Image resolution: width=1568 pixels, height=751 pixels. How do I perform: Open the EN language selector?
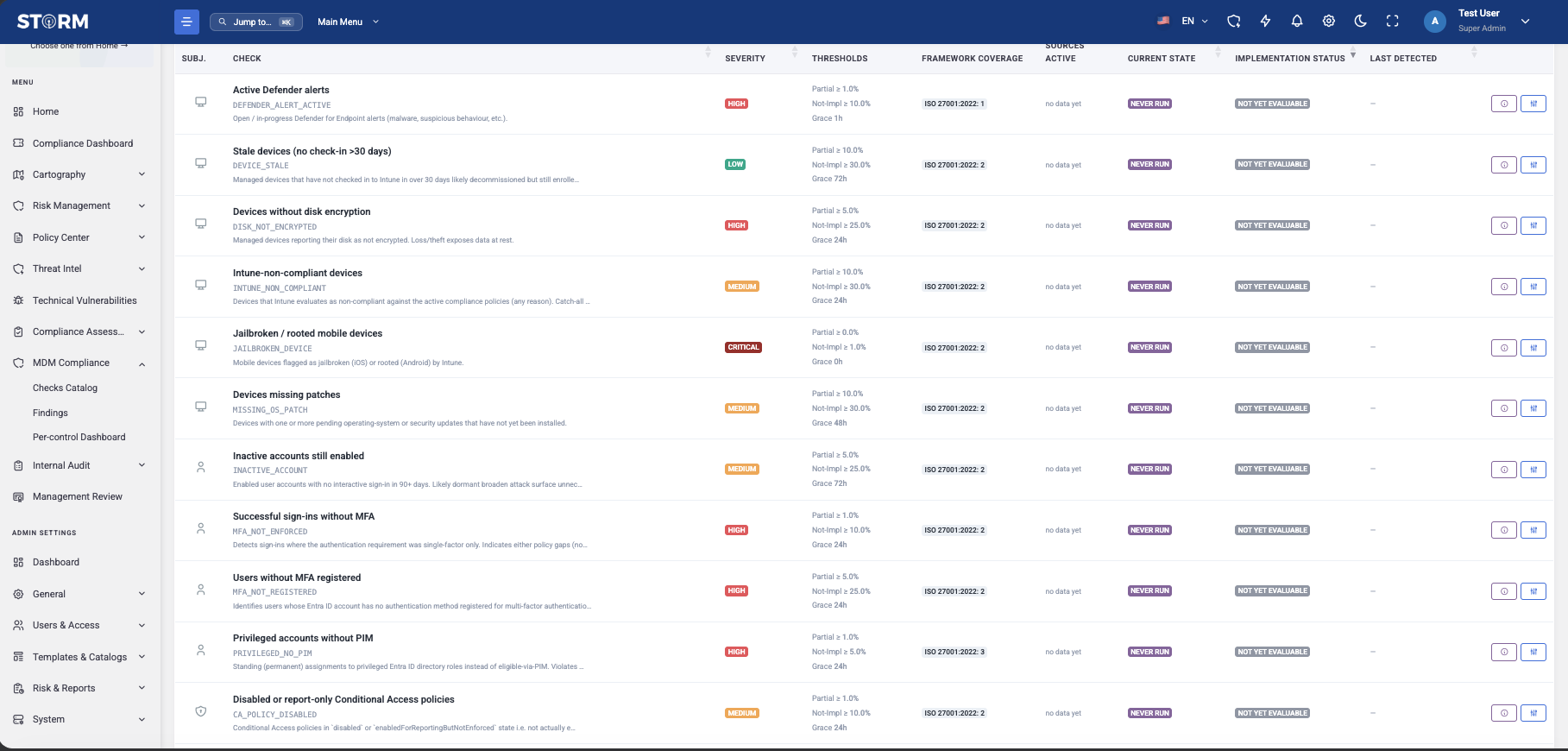coord(1183,22)
